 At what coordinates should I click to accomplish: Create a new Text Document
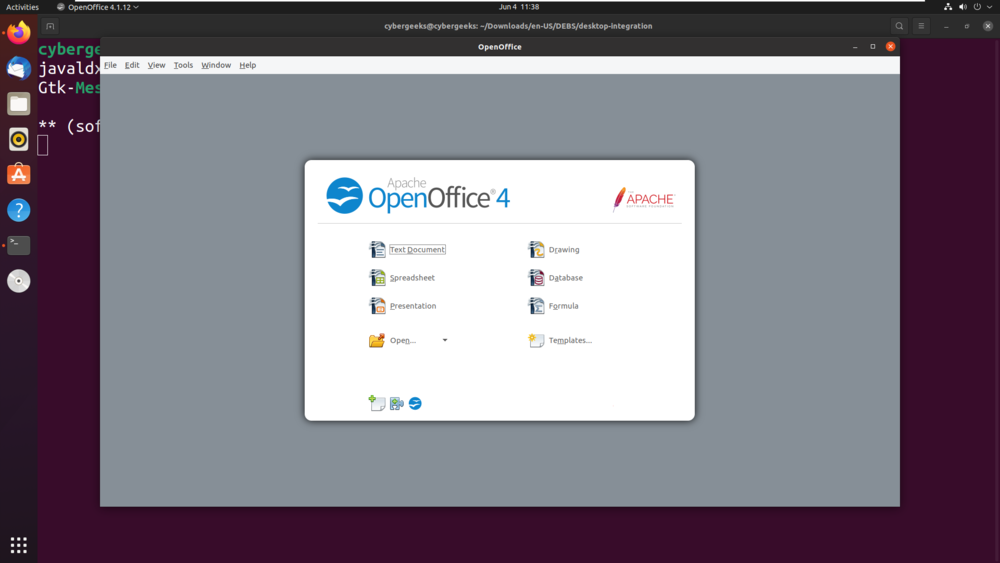pos(417,249)
